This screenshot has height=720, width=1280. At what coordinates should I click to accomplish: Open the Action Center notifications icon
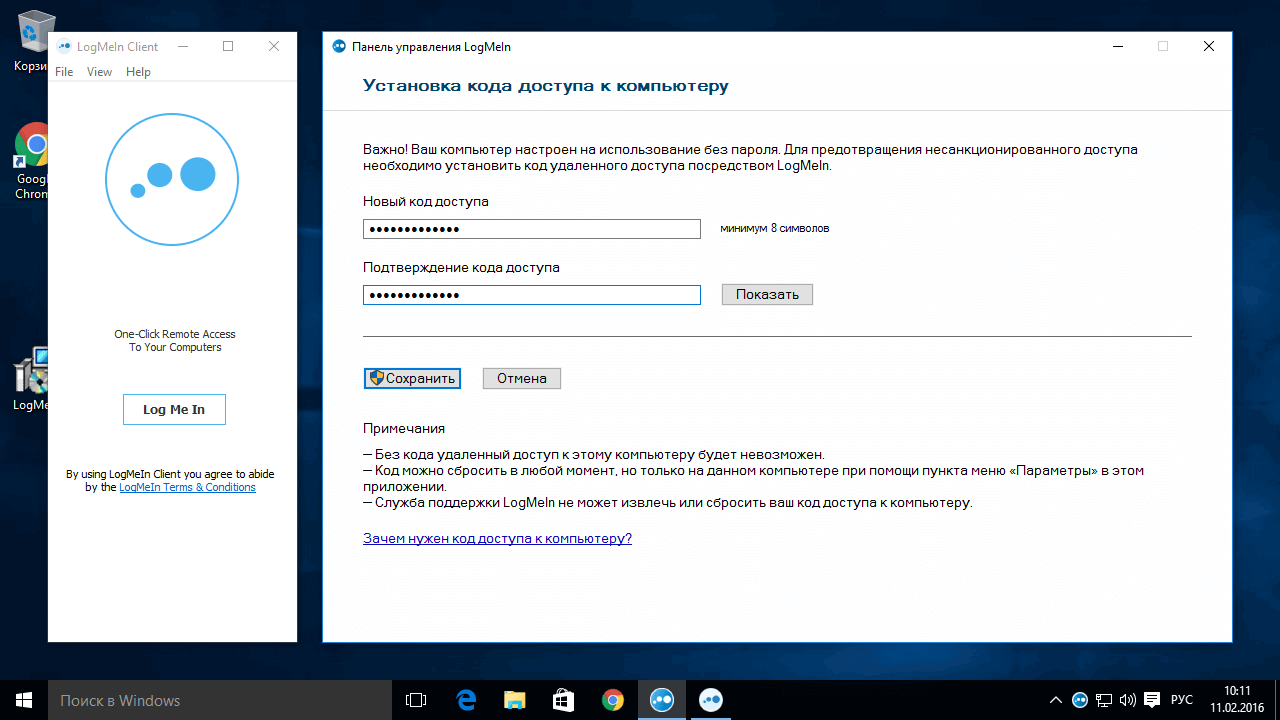1152,700
